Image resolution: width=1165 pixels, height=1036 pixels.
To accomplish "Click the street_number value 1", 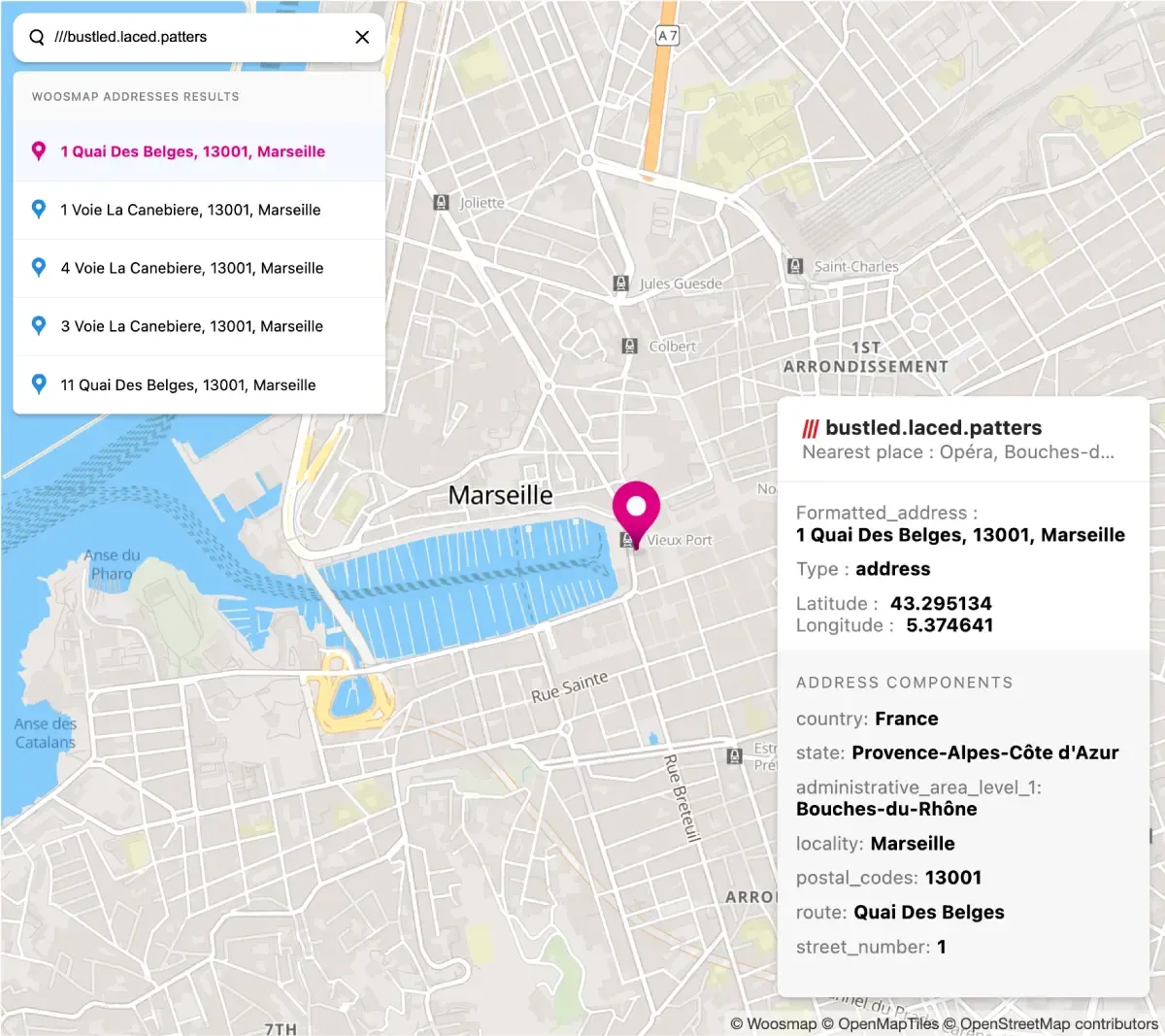I will [941, 947].
